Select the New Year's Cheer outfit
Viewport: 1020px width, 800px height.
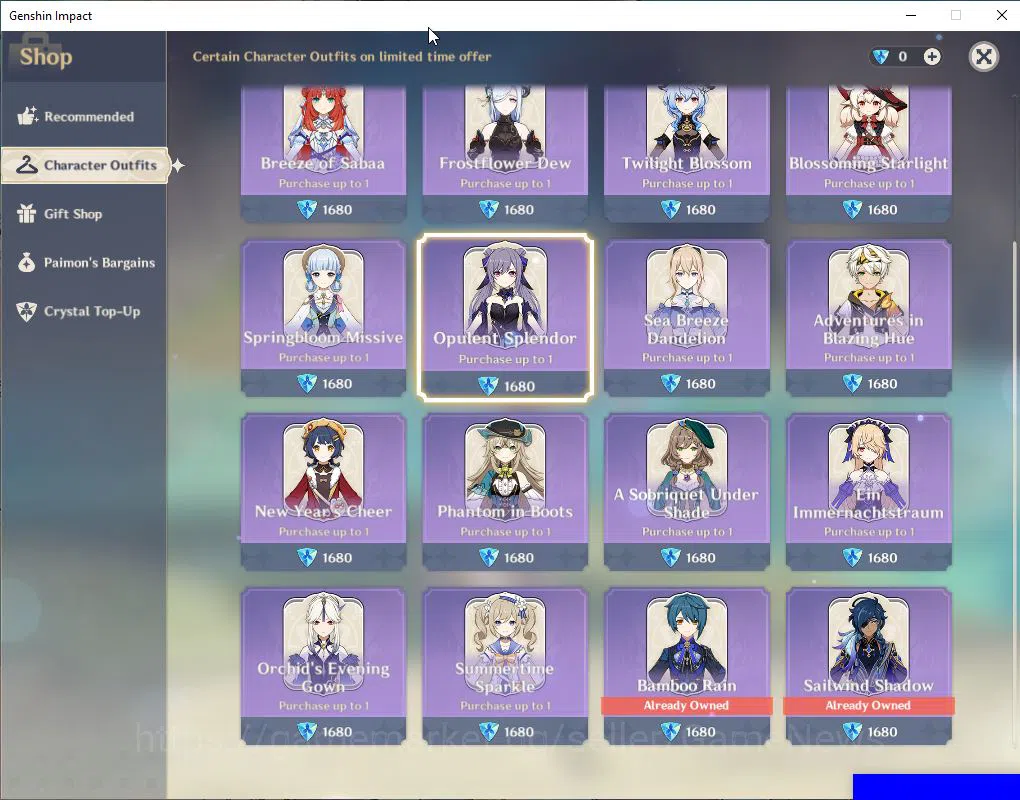[x=323, y=492]
